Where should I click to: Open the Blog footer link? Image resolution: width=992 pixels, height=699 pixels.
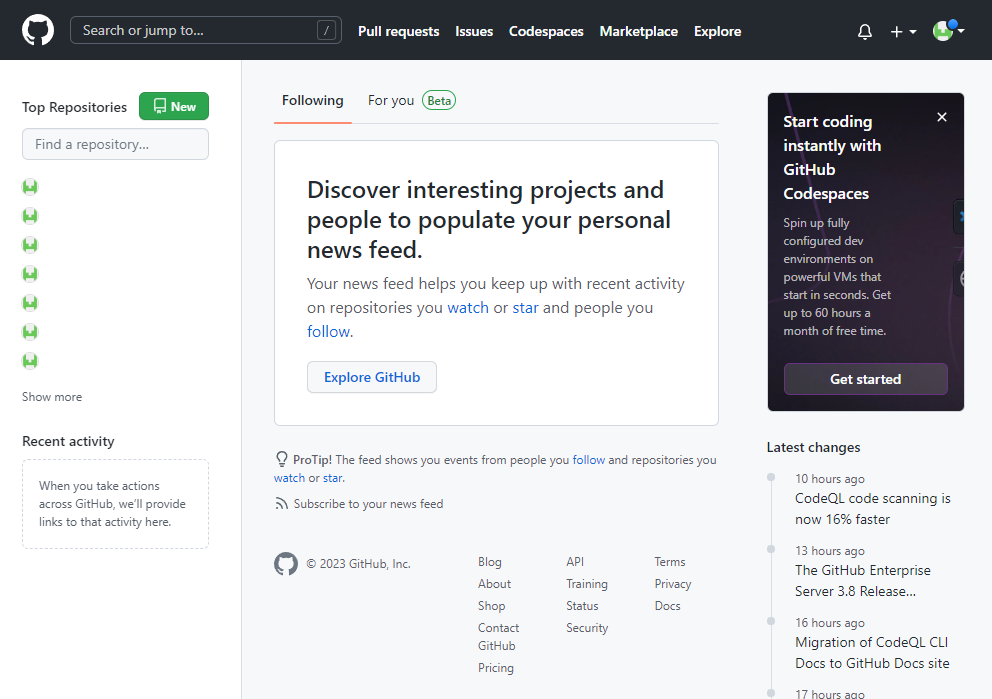pos(490,562)
